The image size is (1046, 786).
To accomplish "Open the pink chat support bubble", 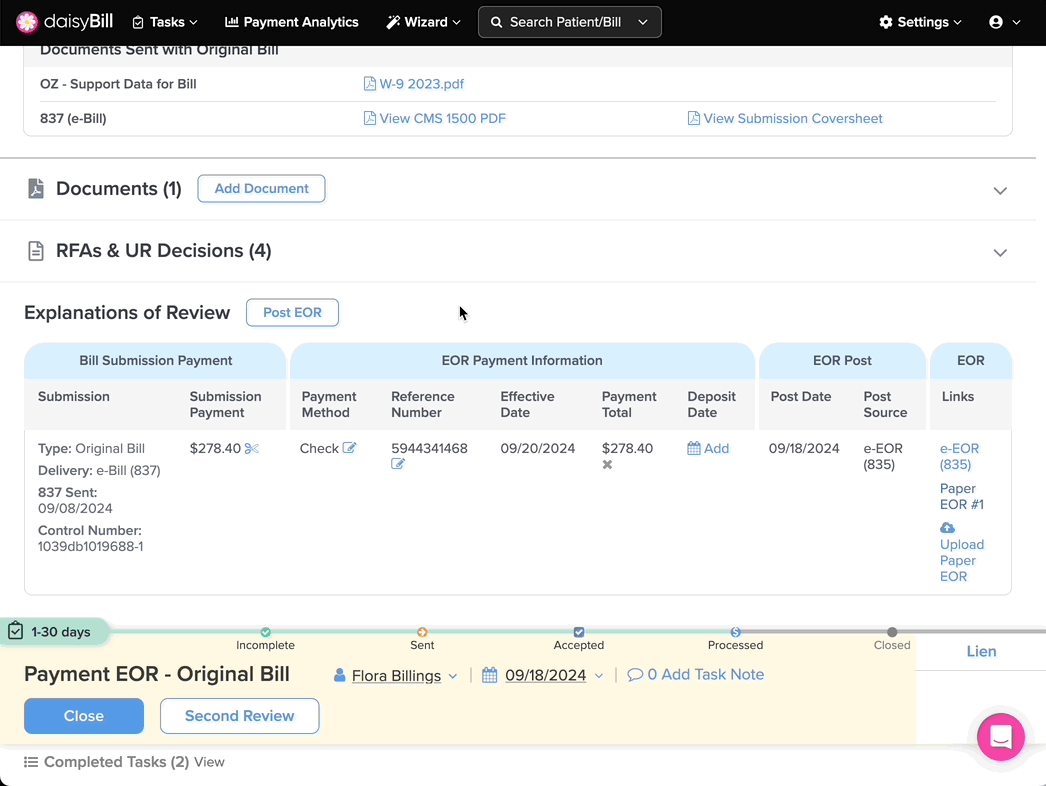I will coord(1000,738).
